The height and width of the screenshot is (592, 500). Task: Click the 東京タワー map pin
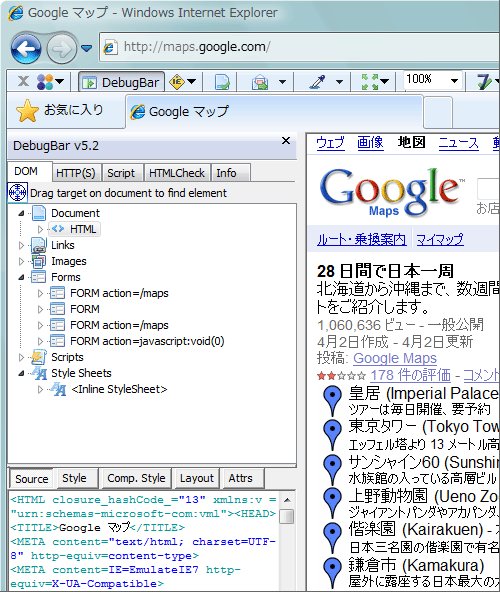[x=333, y=434]
